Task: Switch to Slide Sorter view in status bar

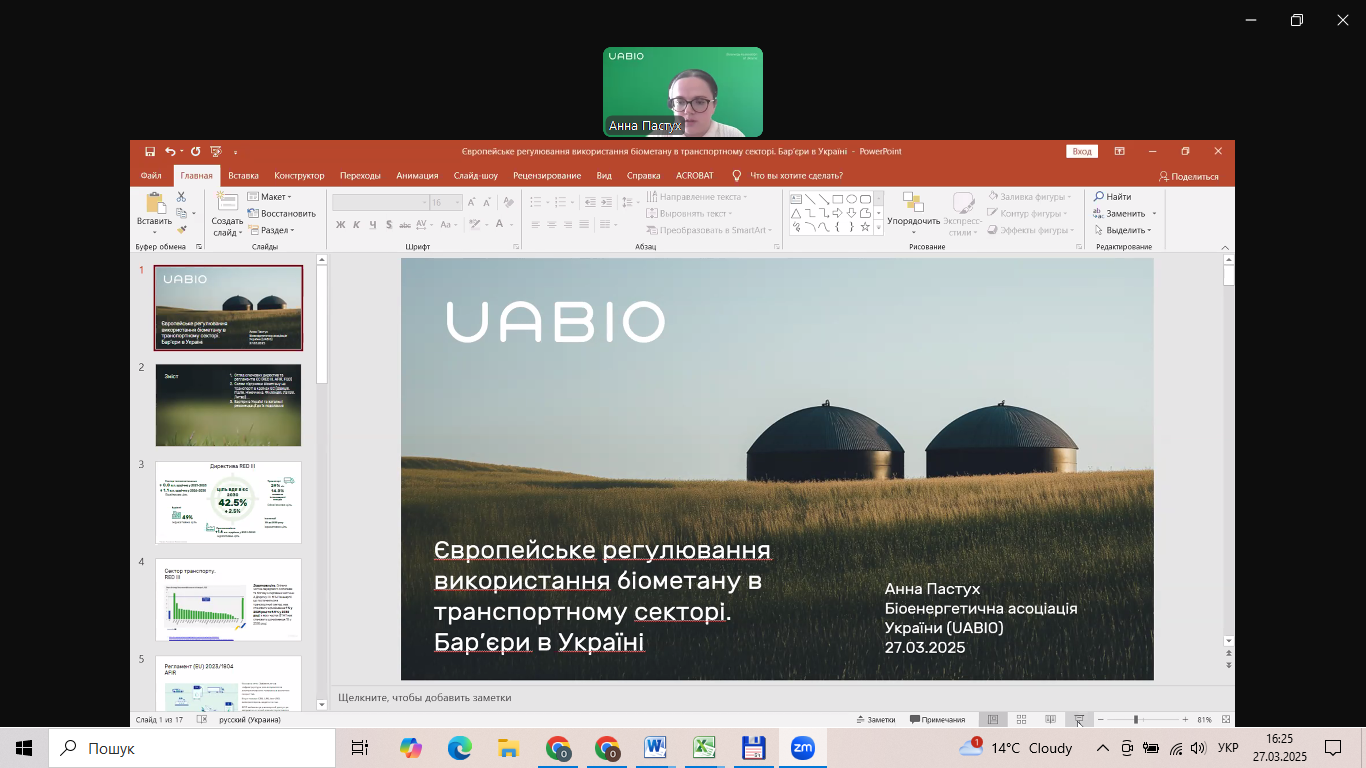Action: coord(1021,719)
